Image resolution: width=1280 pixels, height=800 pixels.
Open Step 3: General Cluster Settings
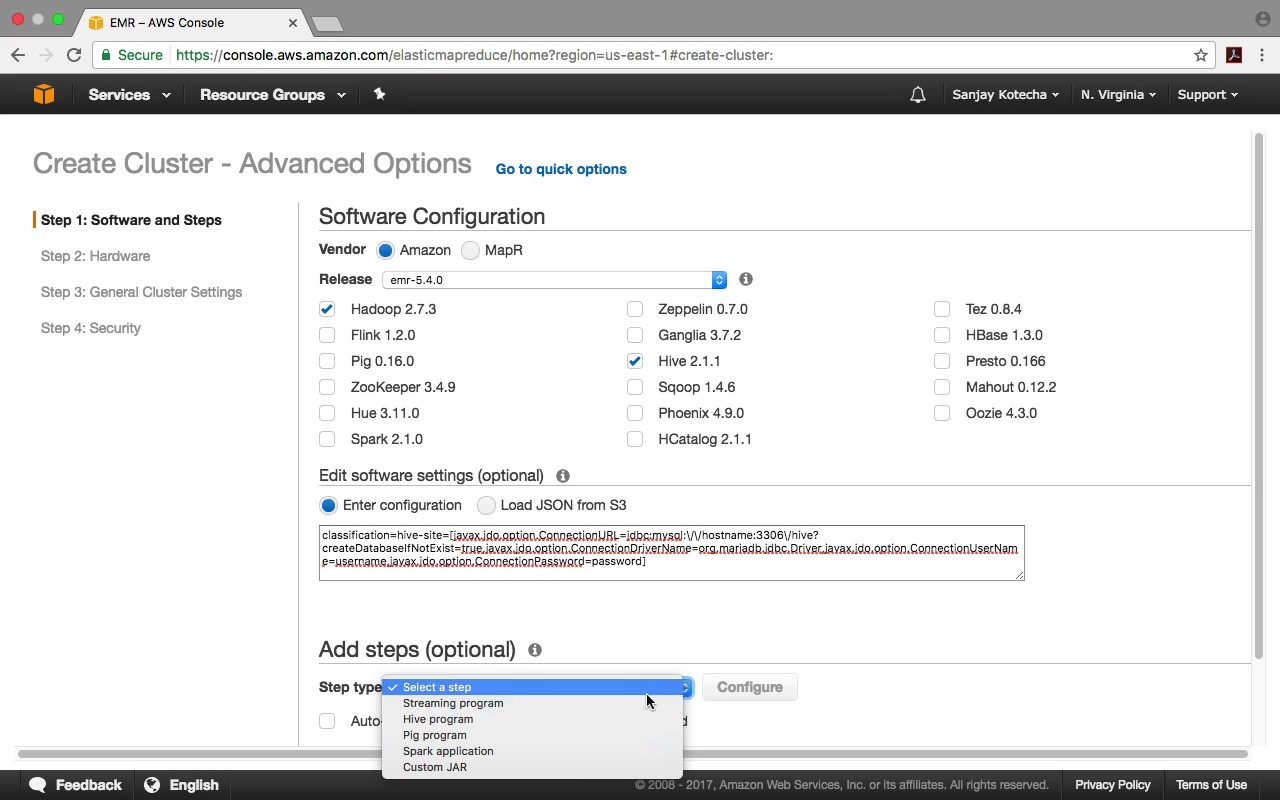(141, 292)
